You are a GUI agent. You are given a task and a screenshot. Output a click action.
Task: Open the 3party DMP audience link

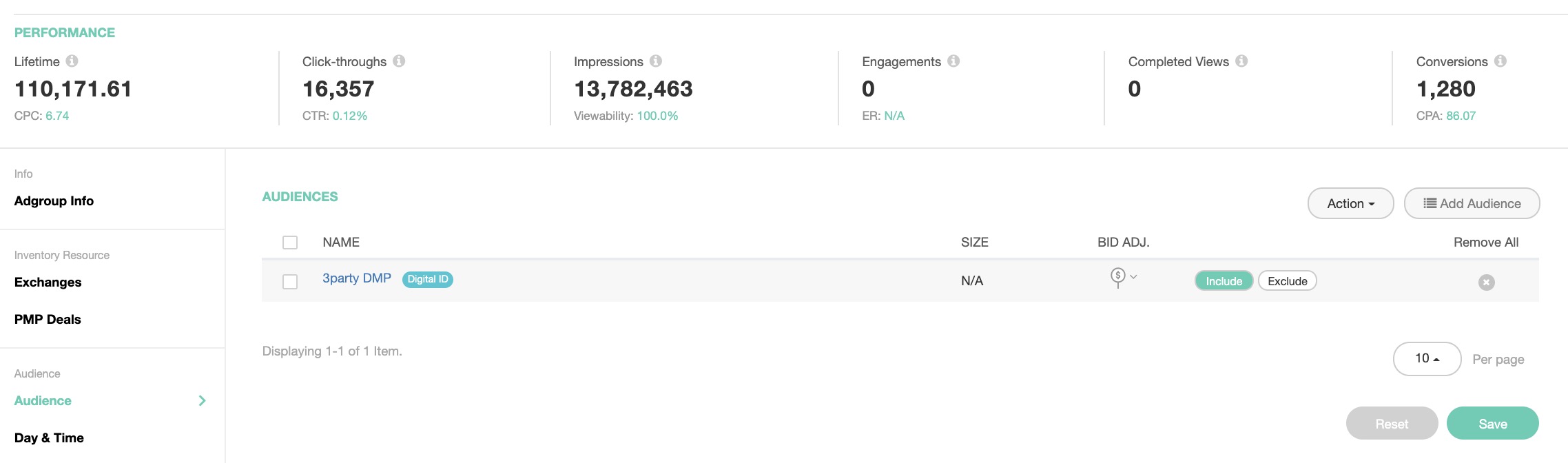tap(357, 278)
